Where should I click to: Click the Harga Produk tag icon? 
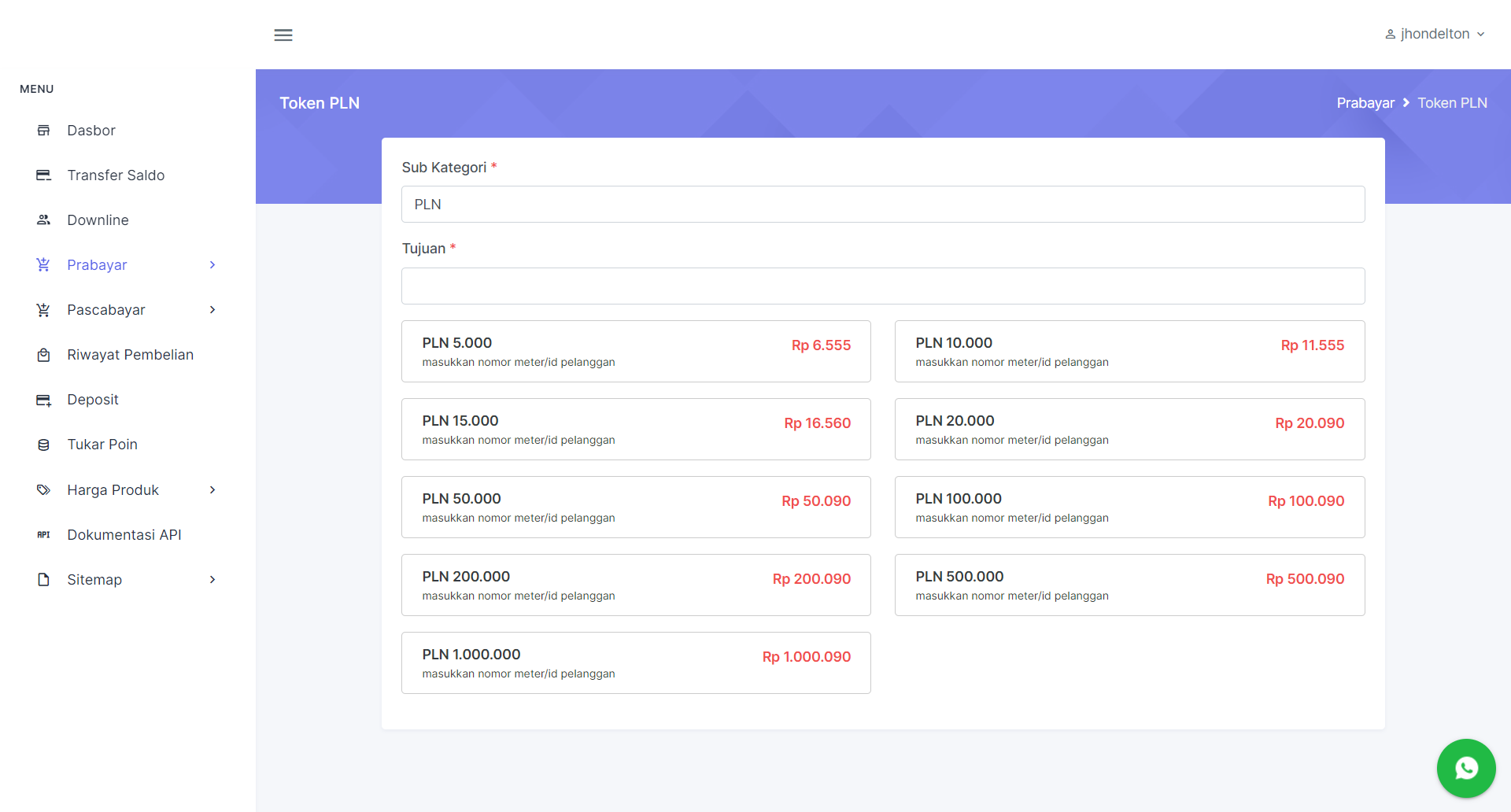pyautogui.click(x=44, y=490)
